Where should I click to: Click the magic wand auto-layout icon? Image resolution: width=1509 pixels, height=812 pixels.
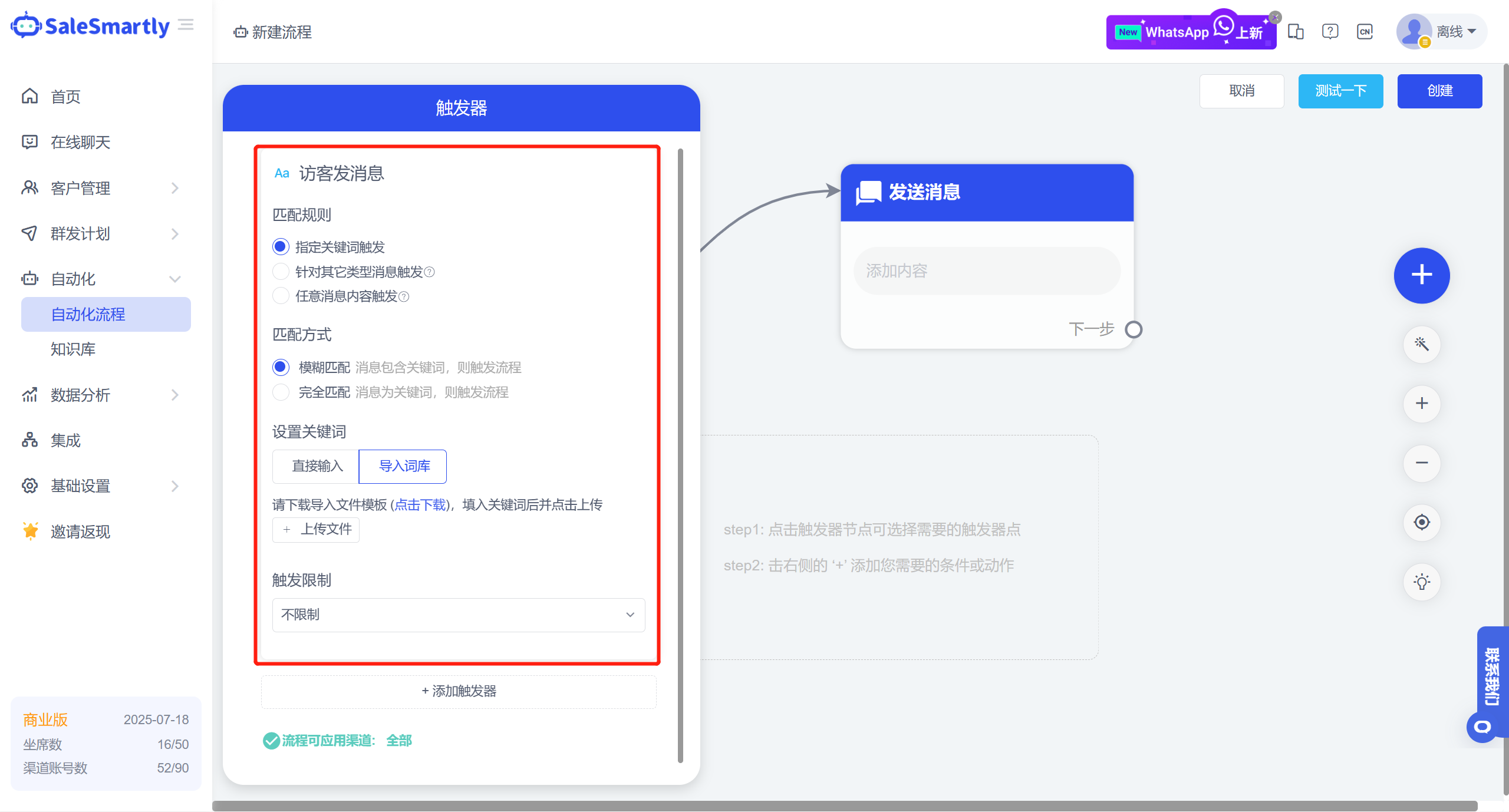point(1421,344)
